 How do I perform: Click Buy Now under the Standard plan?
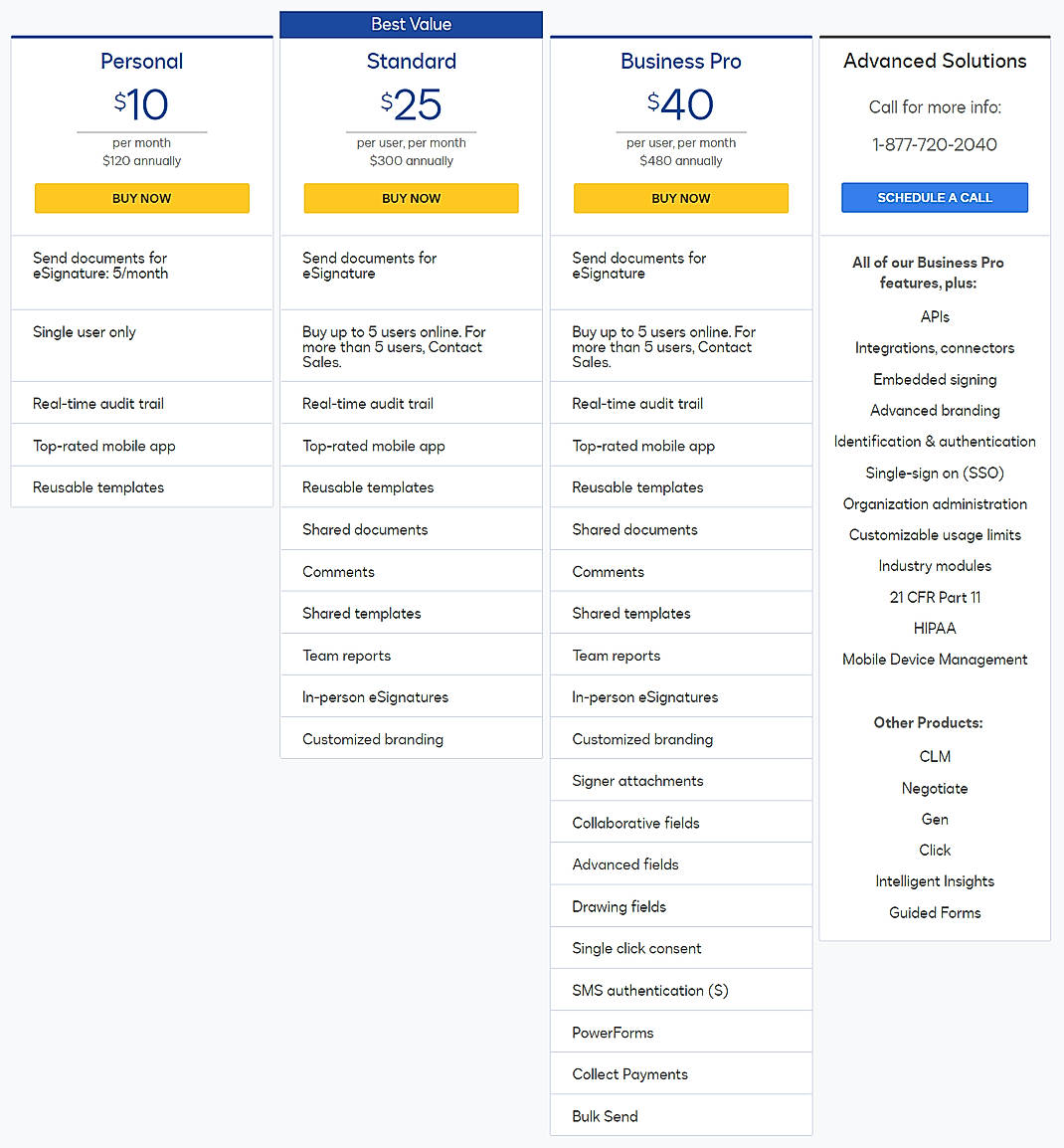tap(411, 198)
